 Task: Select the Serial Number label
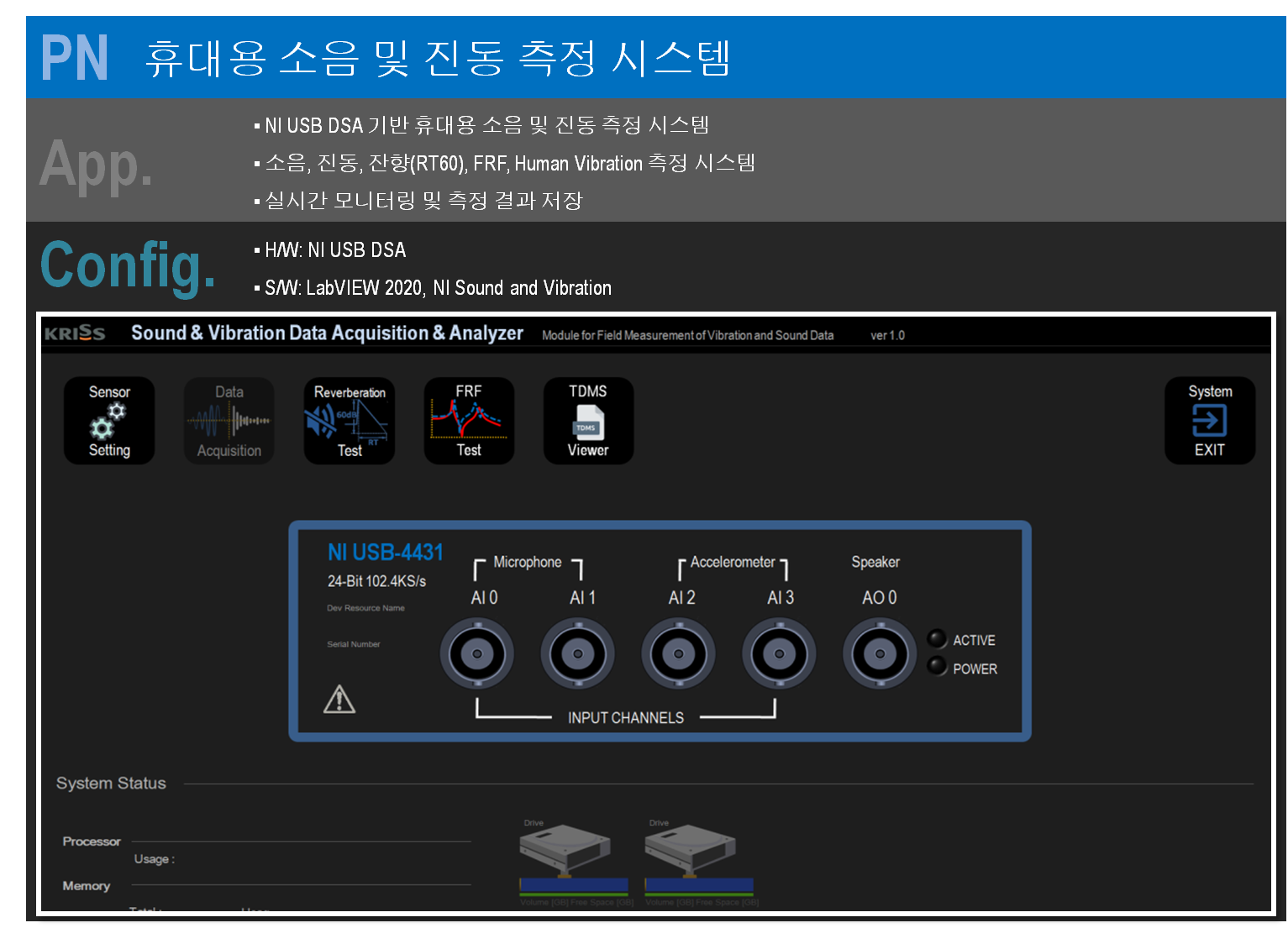[x=354, y=644]
